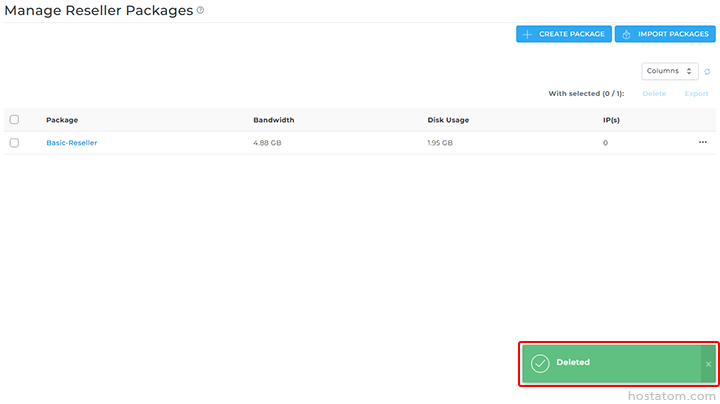Sort by the Disk Usage column header
Image resolution: width=720 pixels, height=404 pixels.
[448, 120]
